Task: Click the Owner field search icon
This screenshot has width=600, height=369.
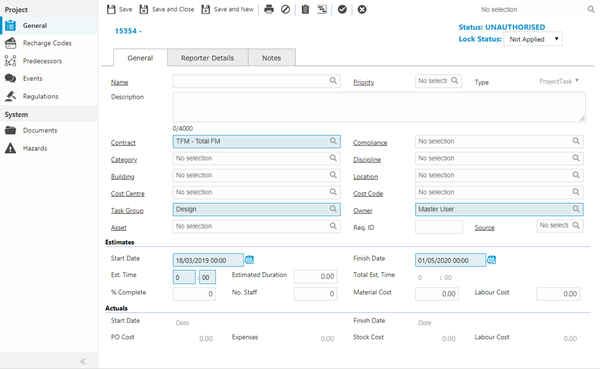Action: (576, 209)
